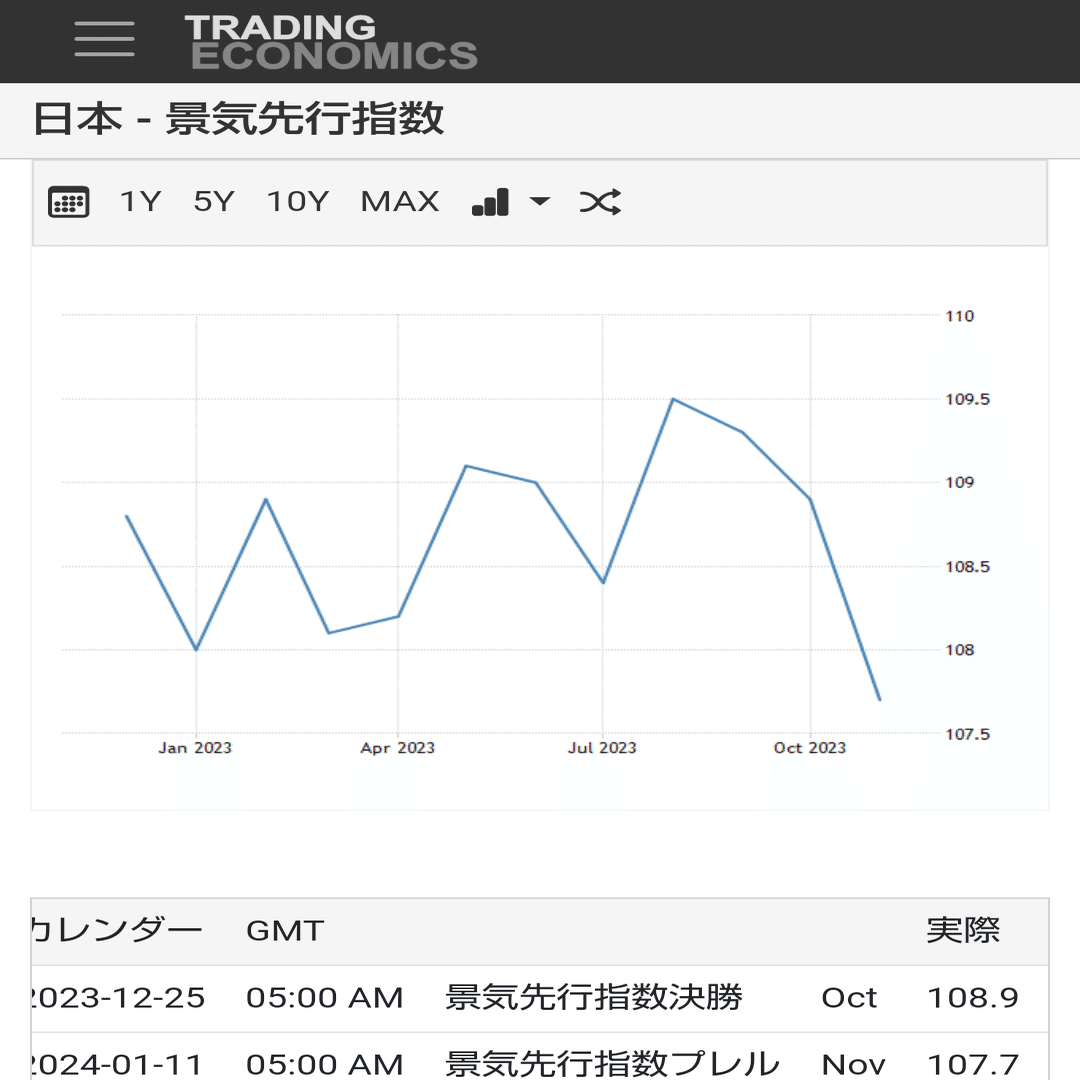Click the Jul 2023 axis label
This screenshot has height=1080, width=1080.
click(x=602, y=748)
